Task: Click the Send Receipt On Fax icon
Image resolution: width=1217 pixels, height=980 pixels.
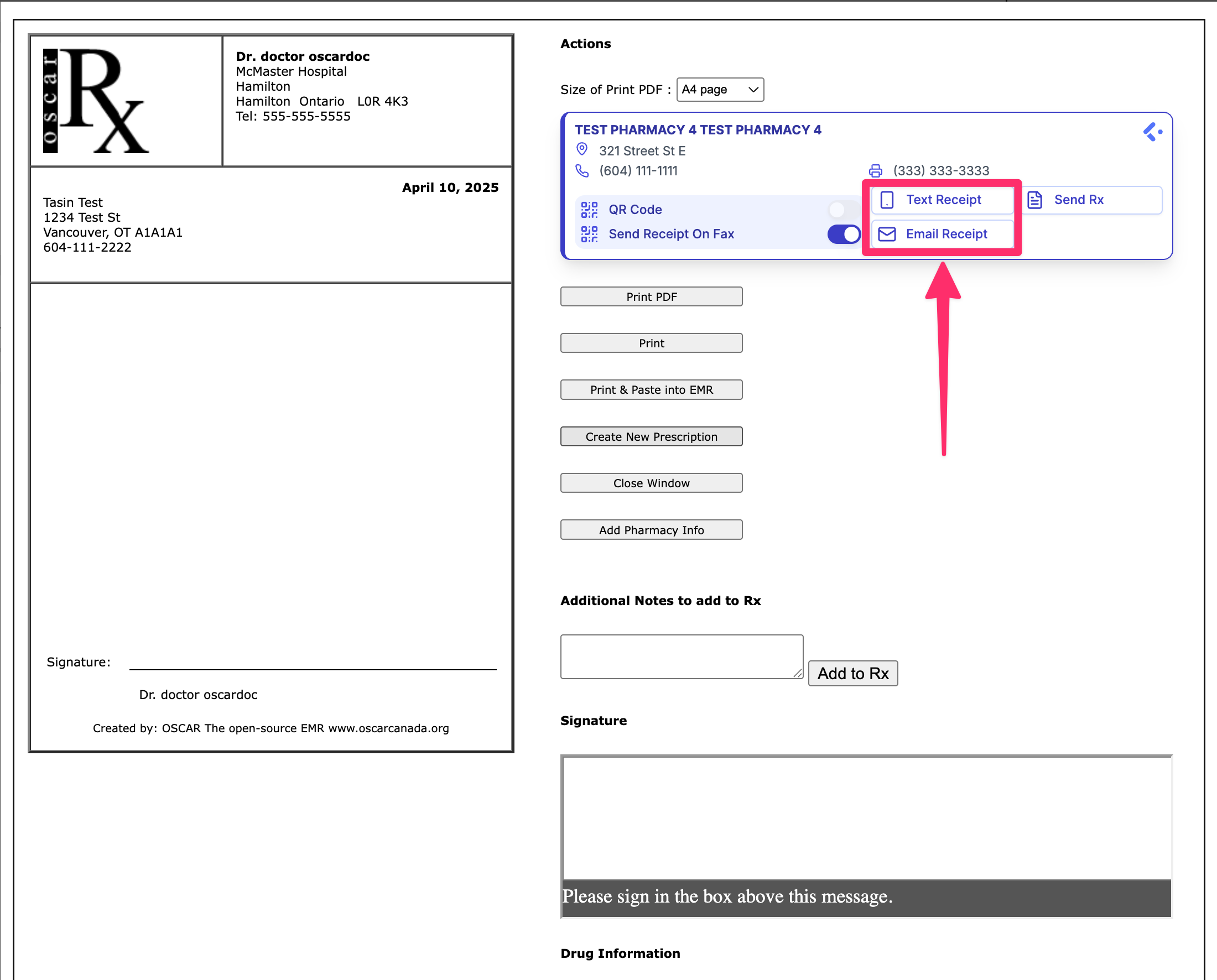Action: [x=589, y=234]
